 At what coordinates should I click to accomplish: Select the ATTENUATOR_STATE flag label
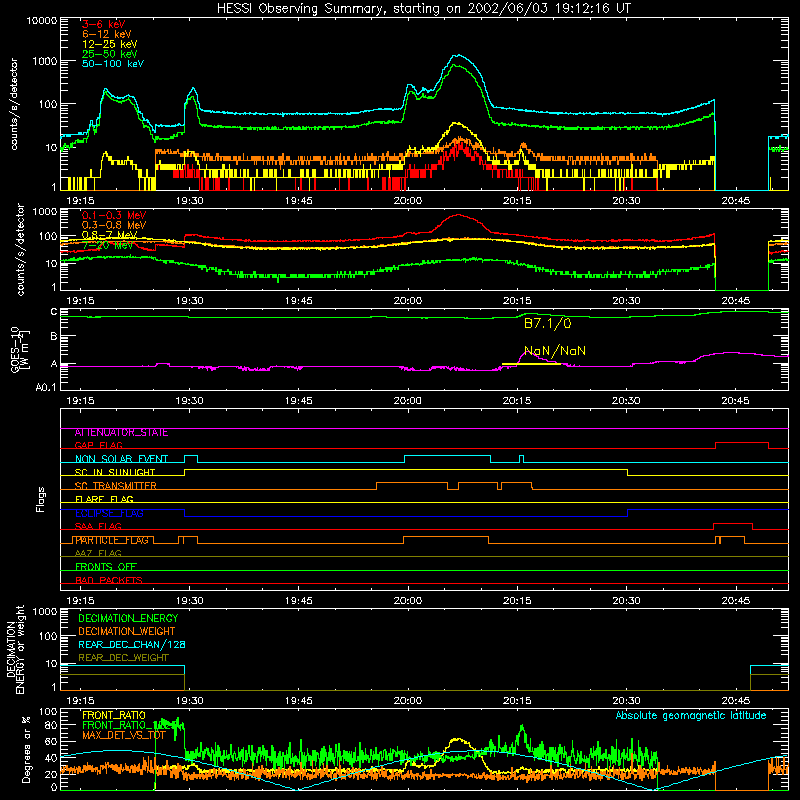[121, 433]
